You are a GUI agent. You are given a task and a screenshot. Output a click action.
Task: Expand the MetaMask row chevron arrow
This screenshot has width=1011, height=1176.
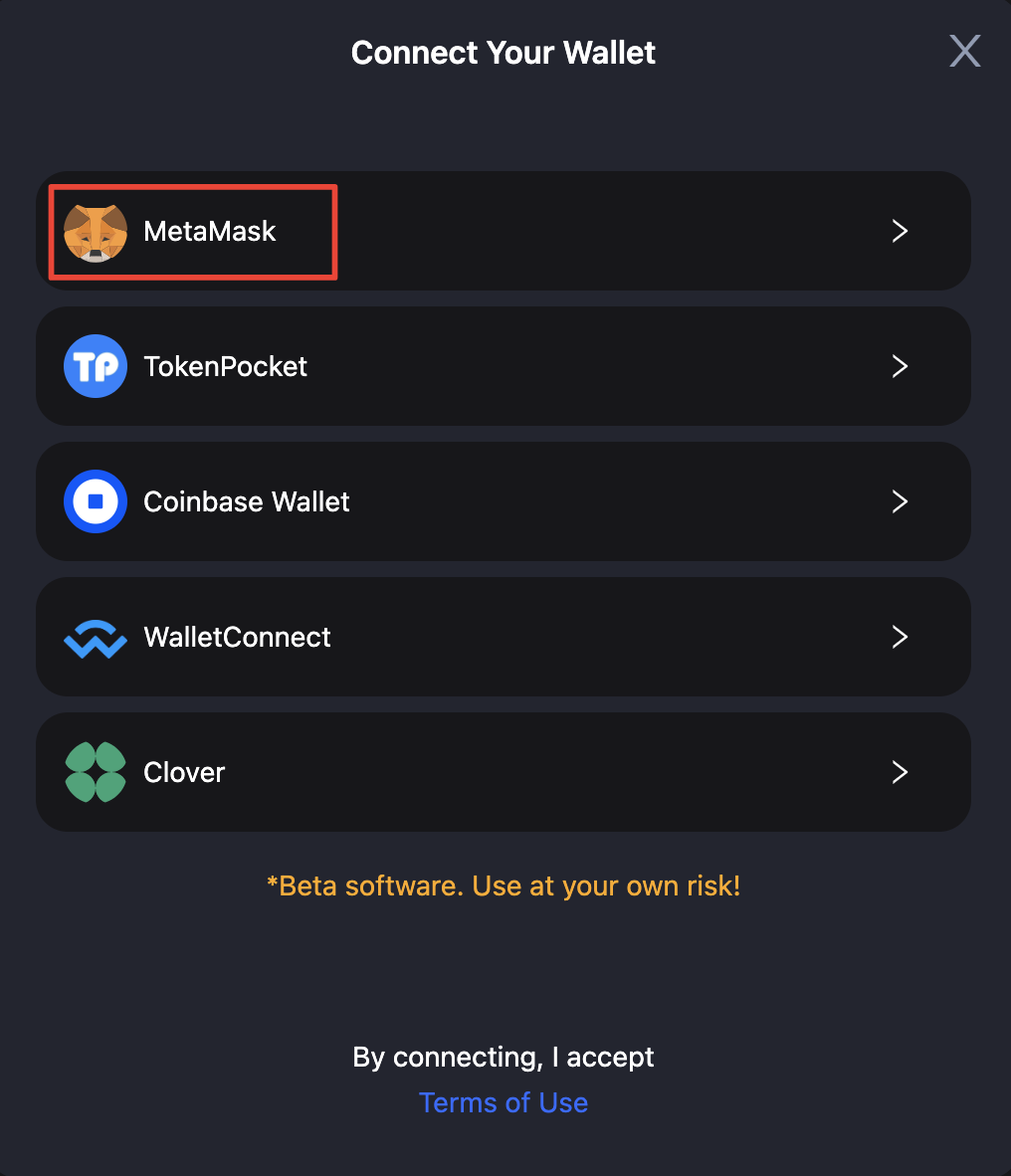(x=900, y=232)
